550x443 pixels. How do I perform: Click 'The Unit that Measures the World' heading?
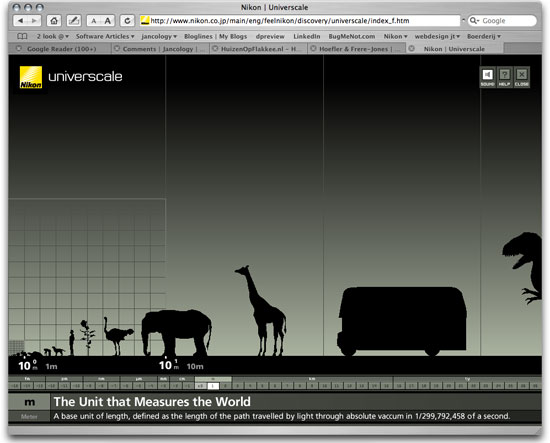point(152,402)
